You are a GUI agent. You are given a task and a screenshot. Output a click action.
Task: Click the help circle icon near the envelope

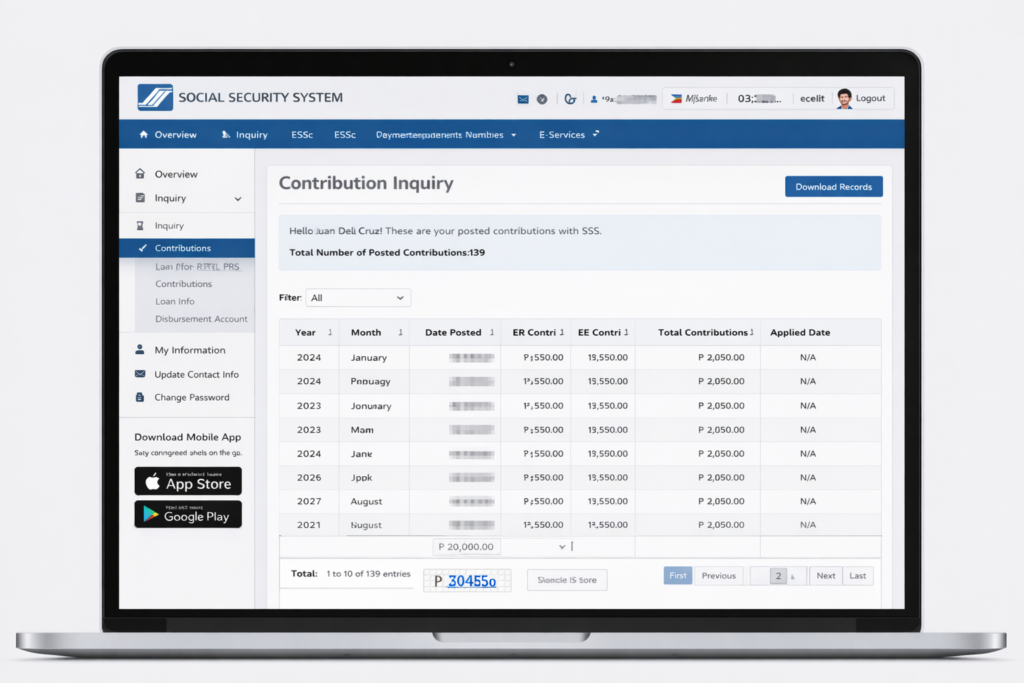pos(543,98)
